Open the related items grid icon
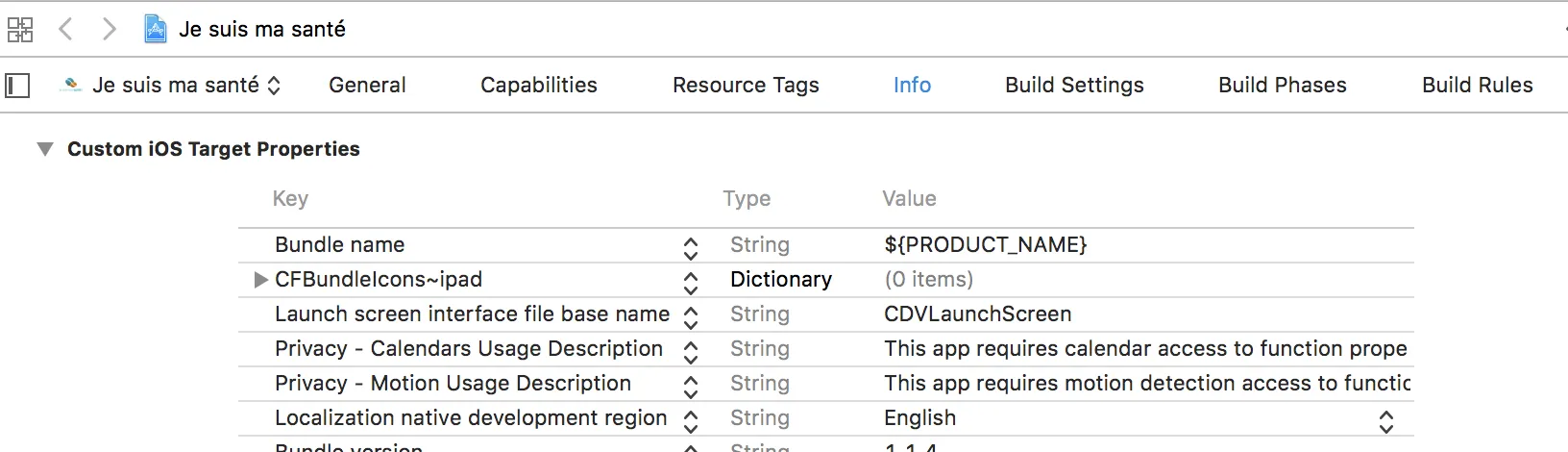Screen dimensions: 1568x452 pos(20,30)
